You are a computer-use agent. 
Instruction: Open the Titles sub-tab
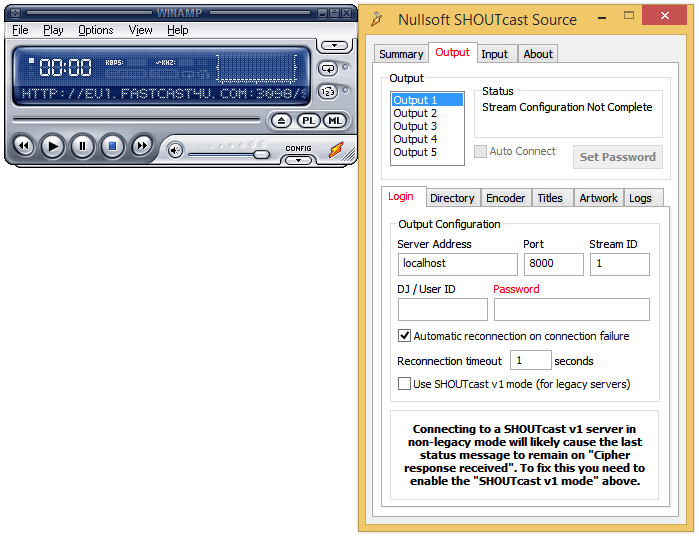[550, 198]
